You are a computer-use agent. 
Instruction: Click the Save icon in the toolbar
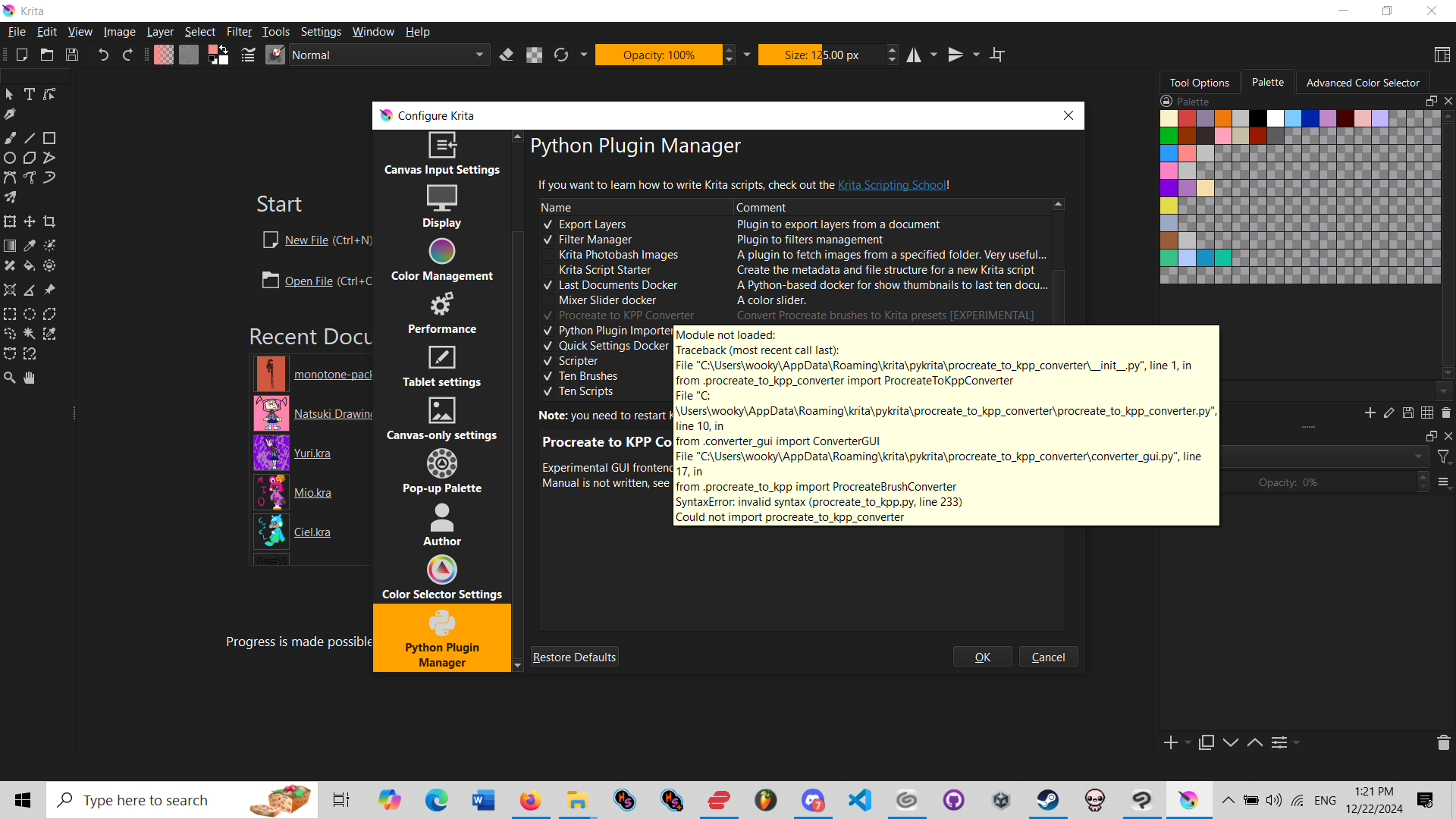(72, 55)
